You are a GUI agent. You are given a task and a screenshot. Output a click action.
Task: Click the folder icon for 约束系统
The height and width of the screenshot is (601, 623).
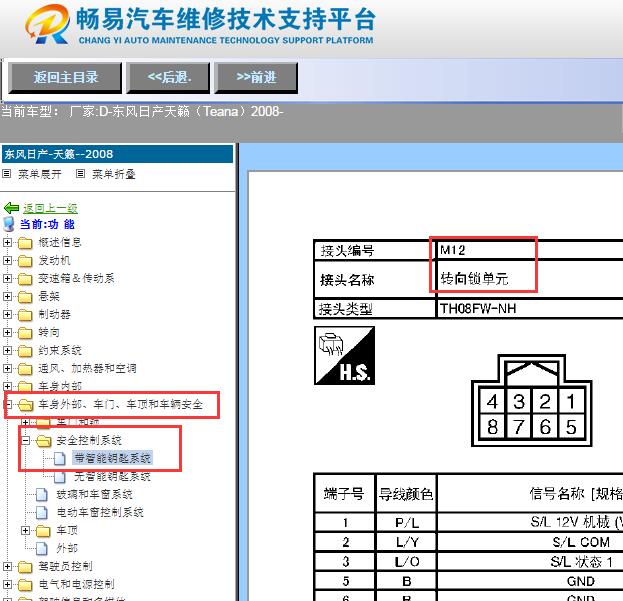(25, 351)
